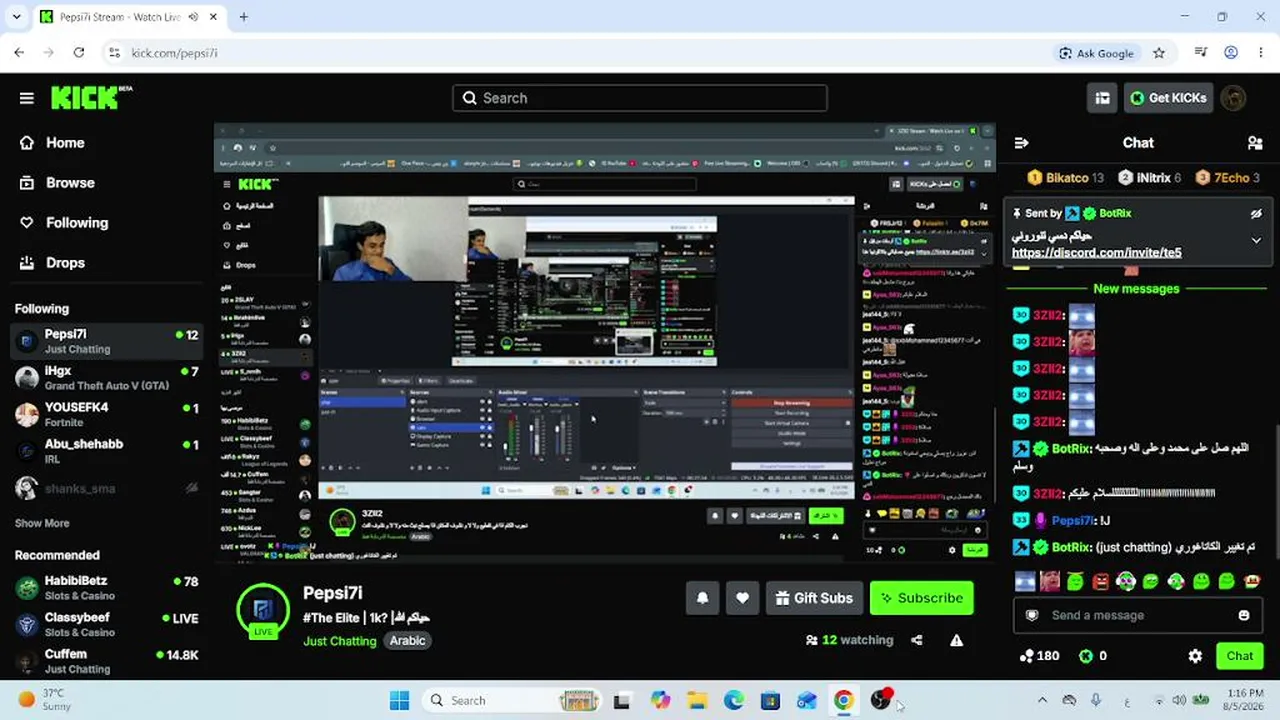Select YOUSEFK4 in the Following list
The image size is (1280, 720).
click(x=108, y=415)
